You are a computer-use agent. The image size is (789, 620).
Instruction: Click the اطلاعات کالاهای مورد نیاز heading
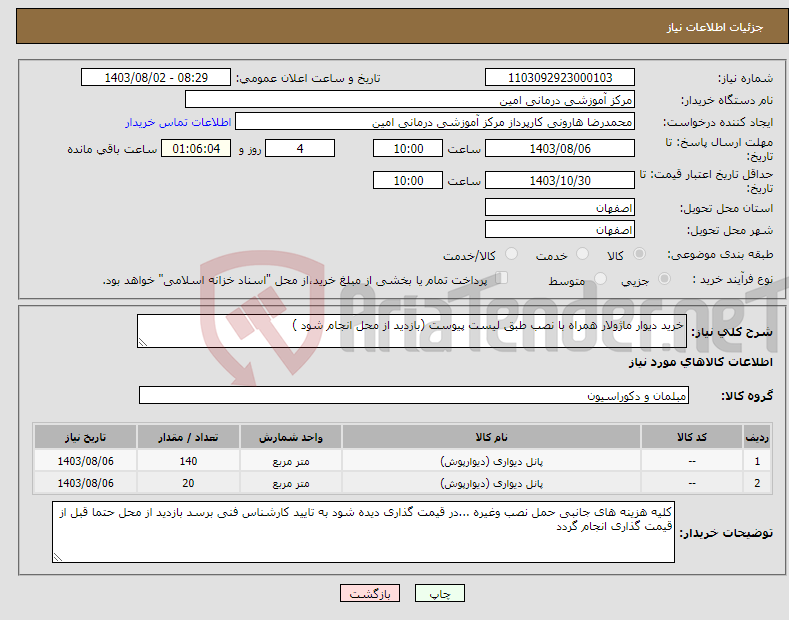[x=700, y=362]
